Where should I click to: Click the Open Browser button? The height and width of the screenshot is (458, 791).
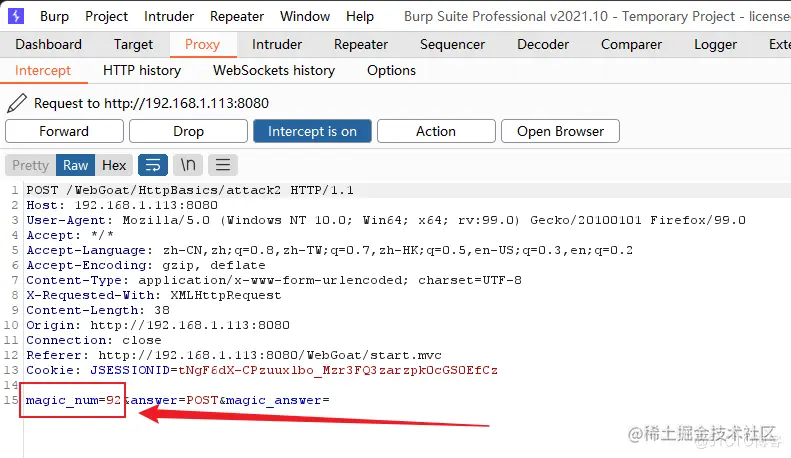[560, 131]
